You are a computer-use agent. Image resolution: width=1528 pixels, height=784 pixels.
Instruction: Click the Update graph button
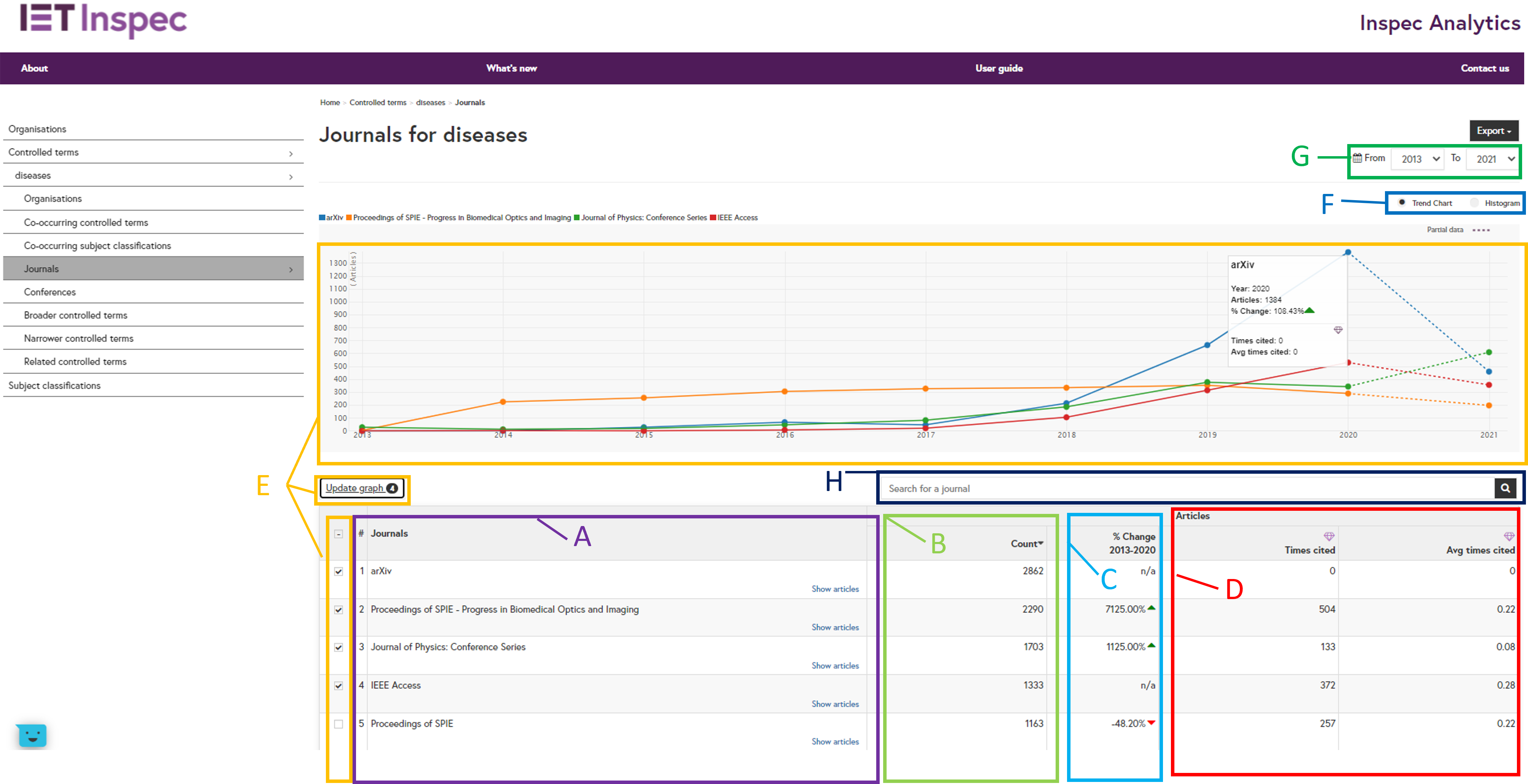click(x=361, y=488)
